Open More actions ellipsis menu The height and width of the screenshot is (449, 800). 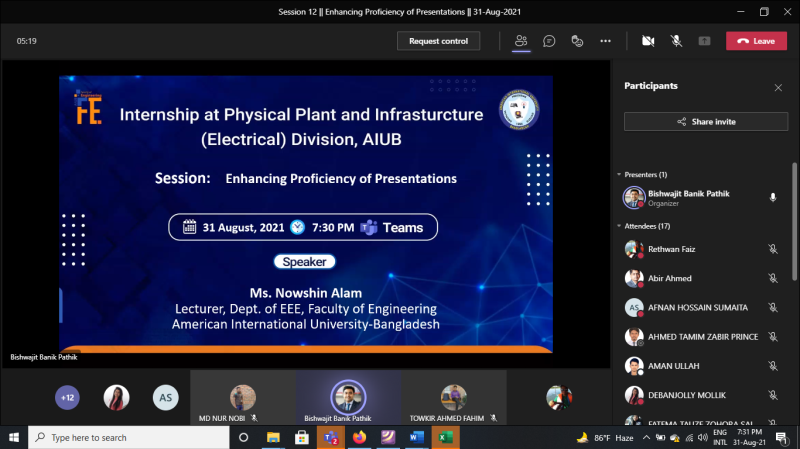[x=605, y=41]
